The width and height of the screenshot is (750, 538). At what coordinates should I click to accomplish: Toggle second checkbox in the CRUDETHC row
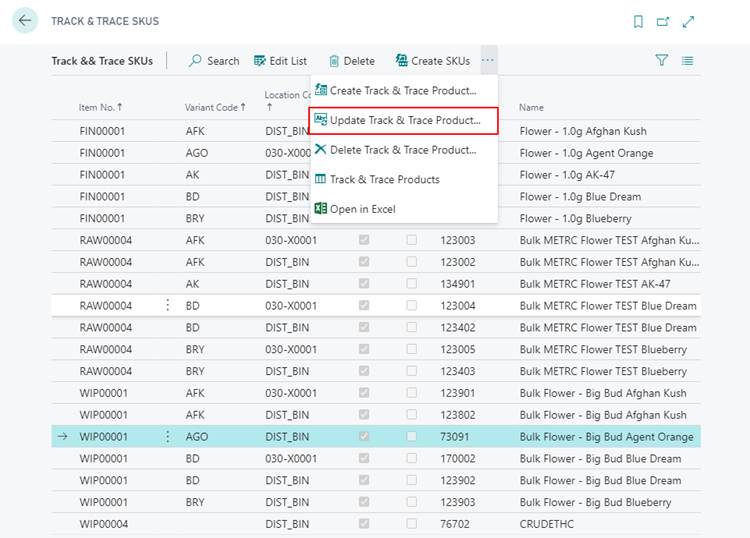point(411,524)
